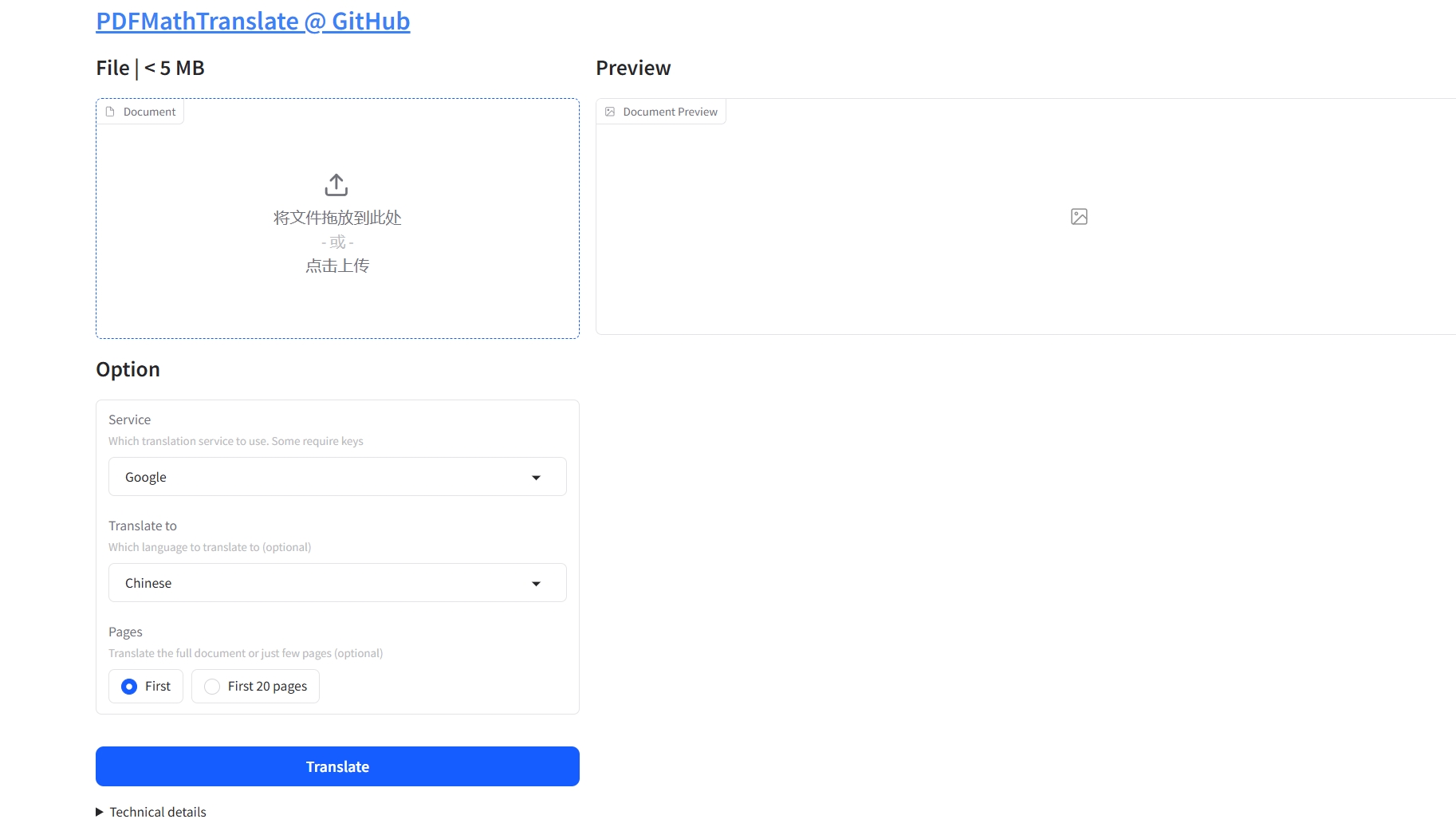Open the Chinese language dropdown

[x=337, y=583]
